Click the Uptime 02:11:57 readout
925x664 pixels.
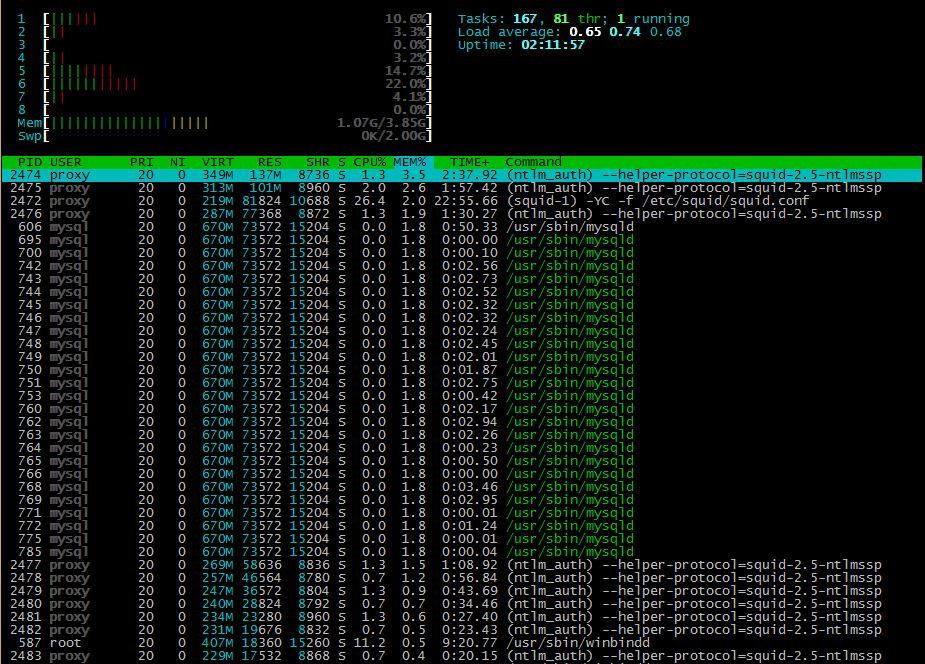521,45
